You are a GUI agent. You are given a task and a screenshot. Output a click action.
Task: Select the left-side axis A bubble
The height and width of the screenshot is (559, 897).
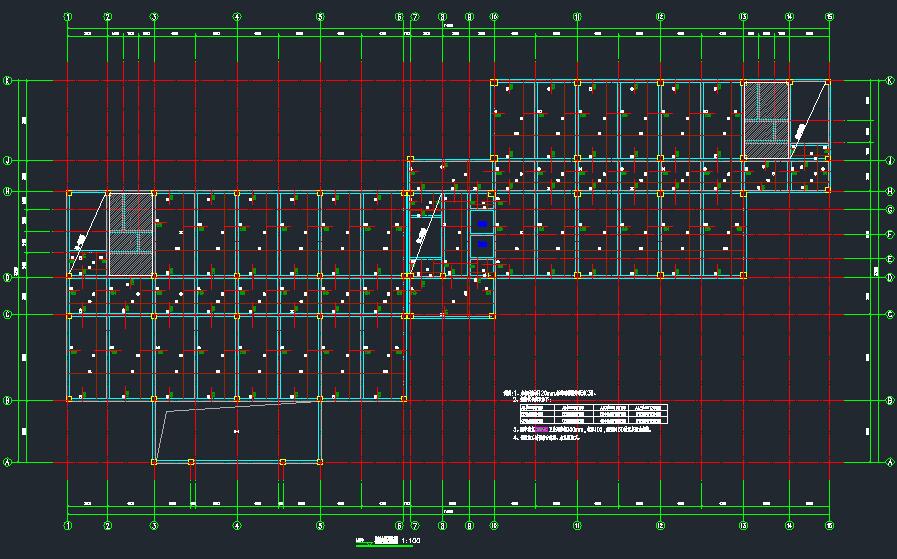point(8,462)
